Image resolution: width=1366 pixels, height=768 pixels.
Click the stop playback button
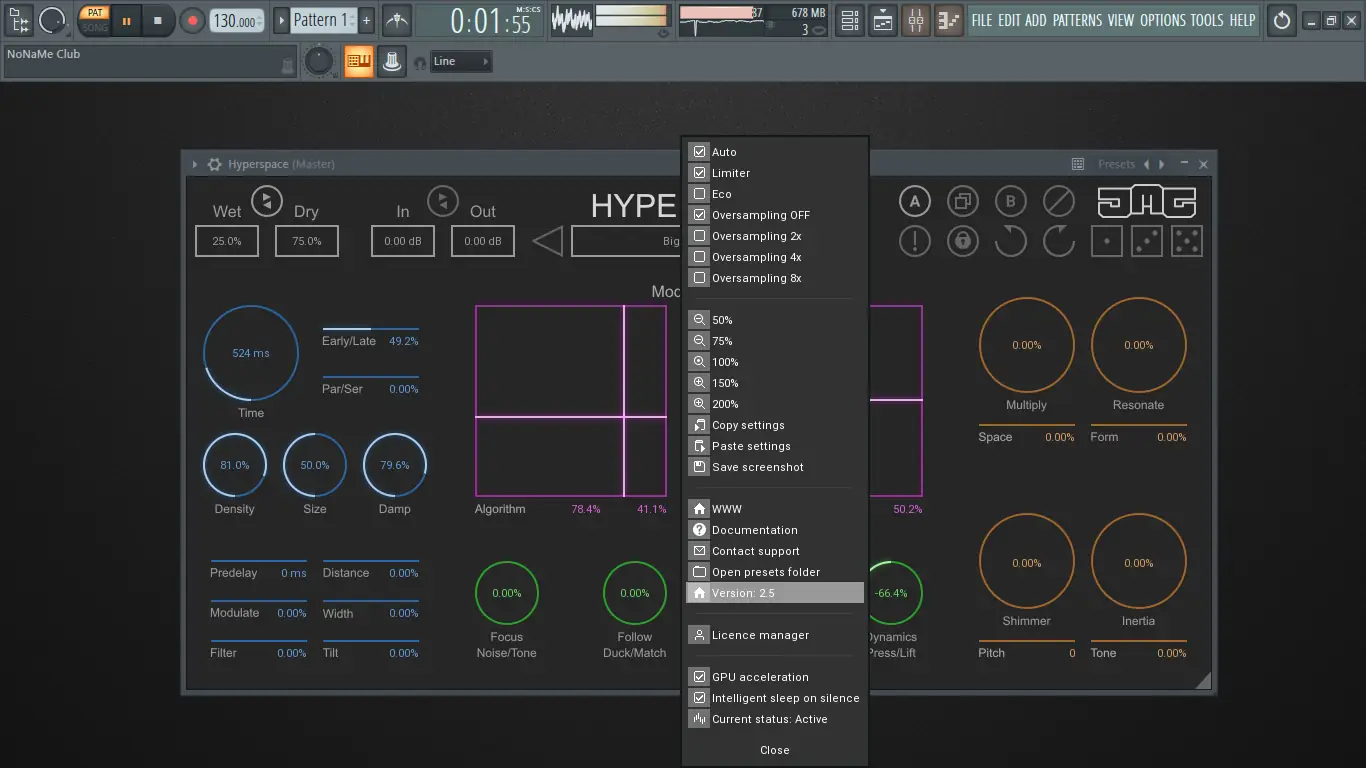157,20
